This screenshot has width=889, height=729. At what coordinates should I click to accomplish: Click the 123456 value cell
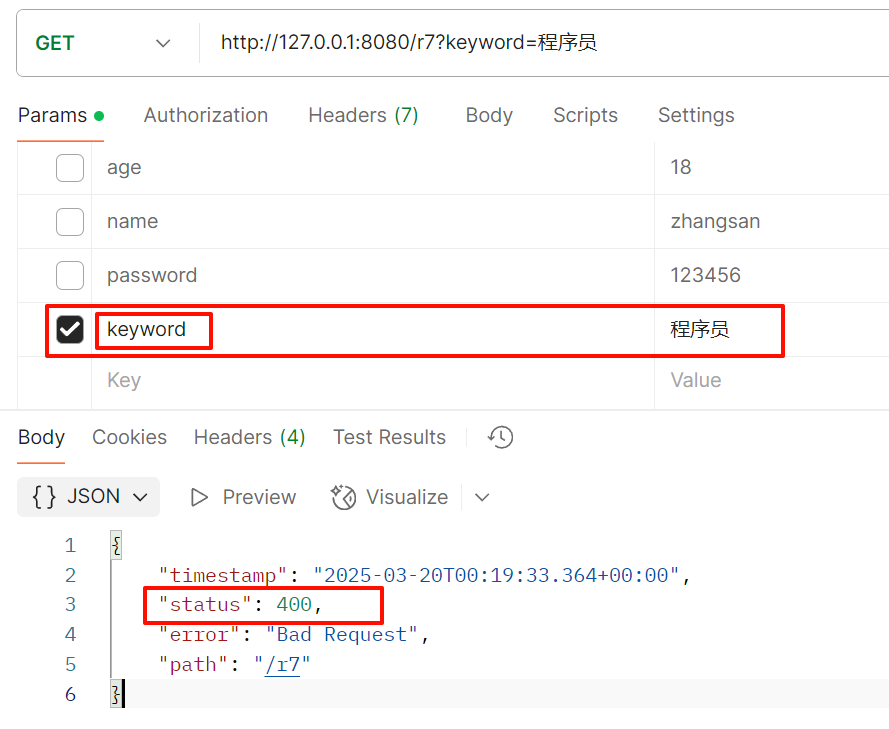772,276
